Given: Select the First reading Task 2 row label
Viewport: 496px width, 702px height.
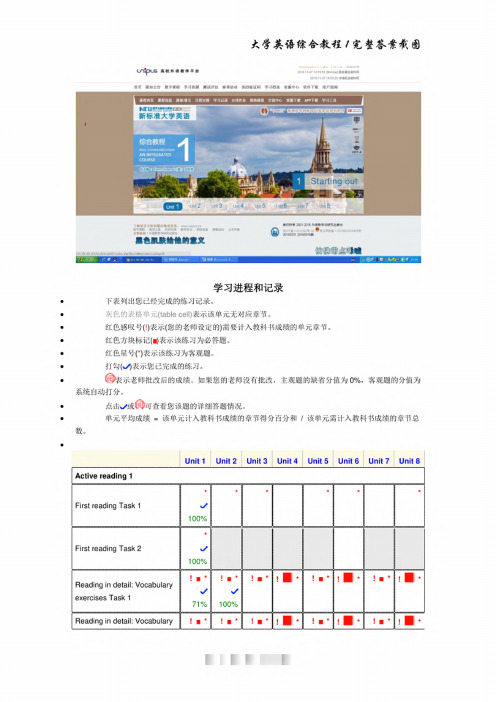Looking at the screenshot, I should 108,548.
